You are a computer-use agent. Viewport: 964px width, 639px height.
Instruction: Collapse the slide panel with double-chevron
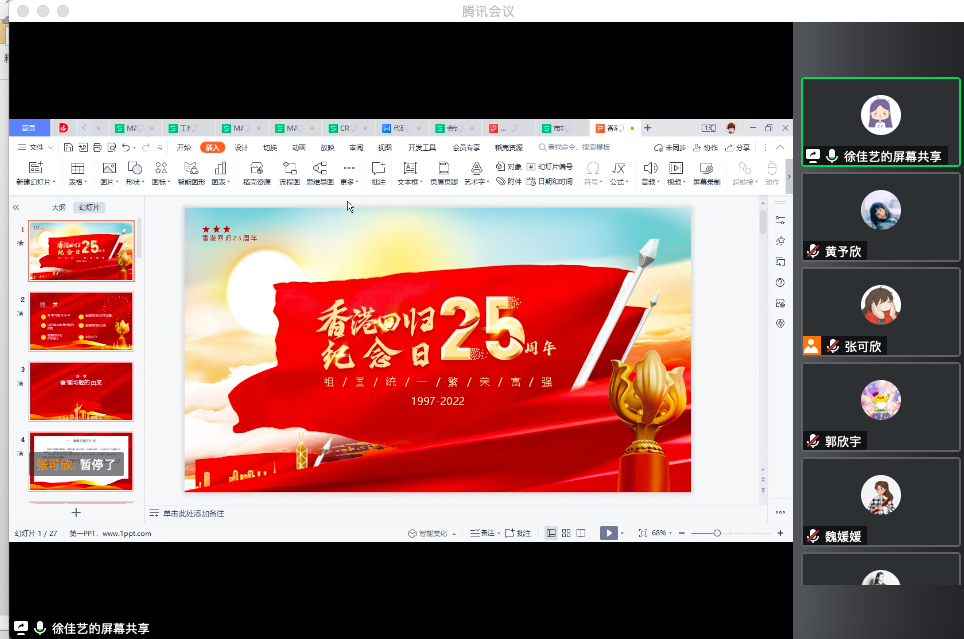coord(16,207)
